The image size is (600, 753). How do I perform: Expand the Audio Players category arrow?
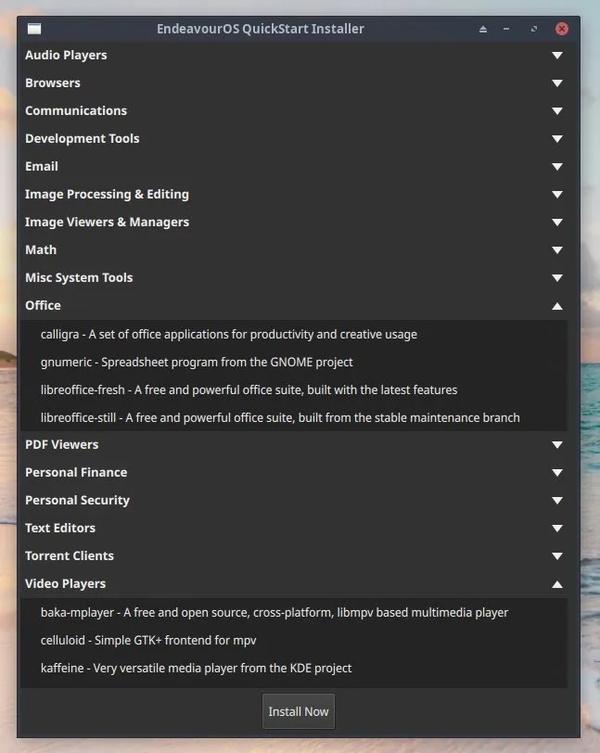(557, 55)
